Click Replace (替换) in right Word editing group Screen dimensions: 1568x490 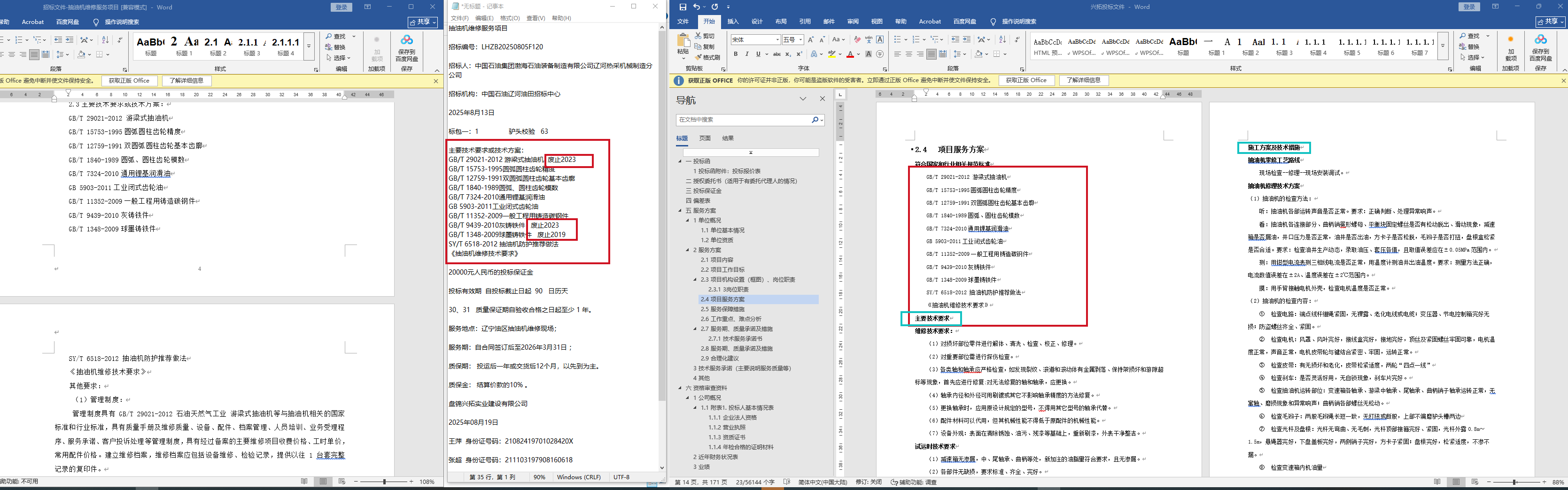coord(1469,47)
